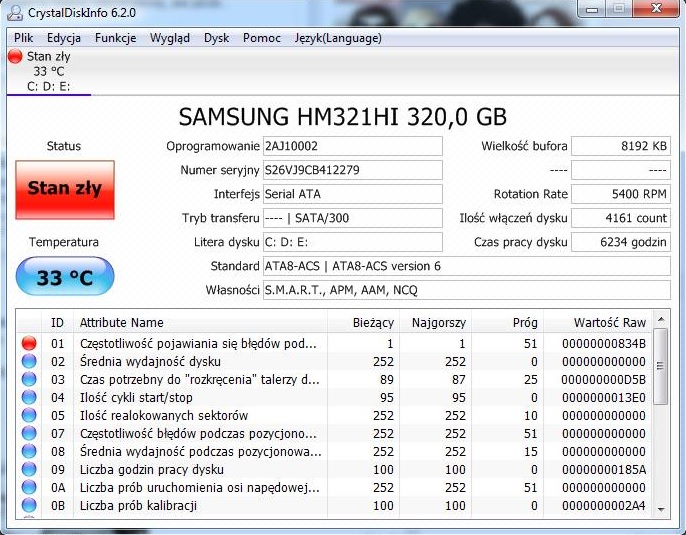Click the Rotation Rate field 5400 RPM
The image size is (686, 535).
click(x=621, y=194)
